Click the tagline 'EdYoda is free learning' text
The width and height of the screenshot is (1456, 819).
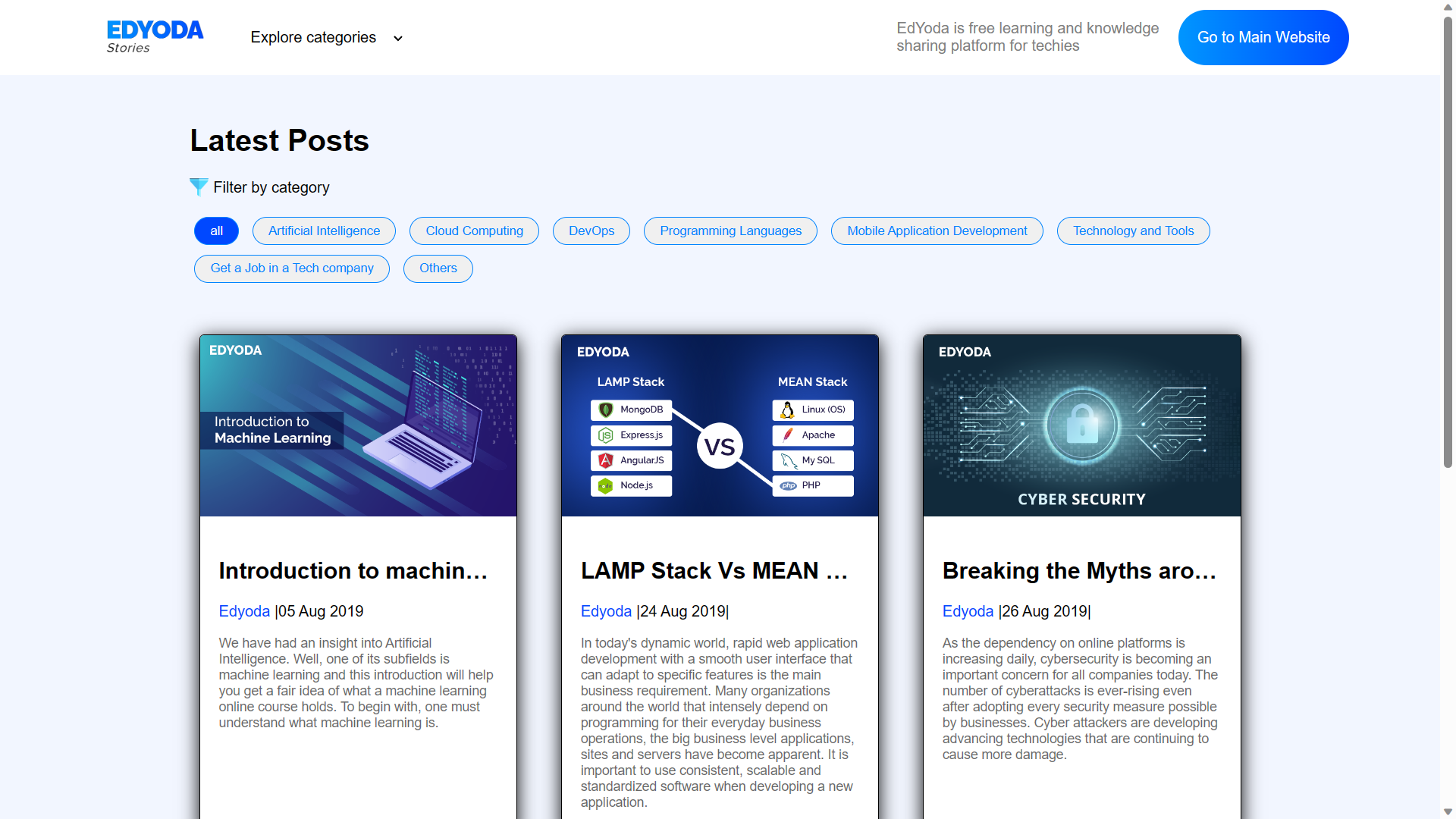click(x=1028, y=37)
